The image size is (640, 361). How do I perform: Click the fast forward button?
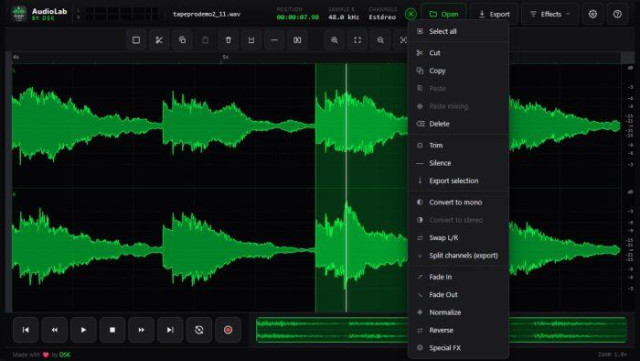pos(141,330)
